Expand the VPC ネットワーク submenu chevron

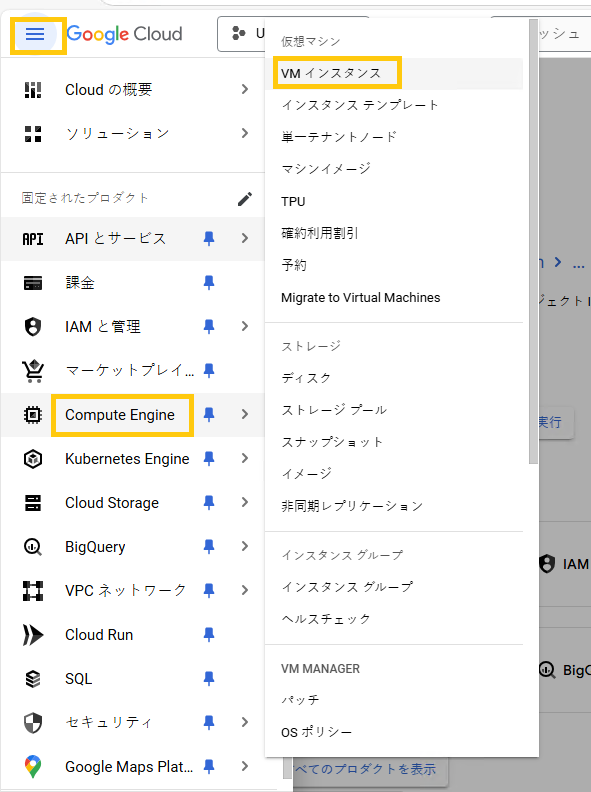245,590
